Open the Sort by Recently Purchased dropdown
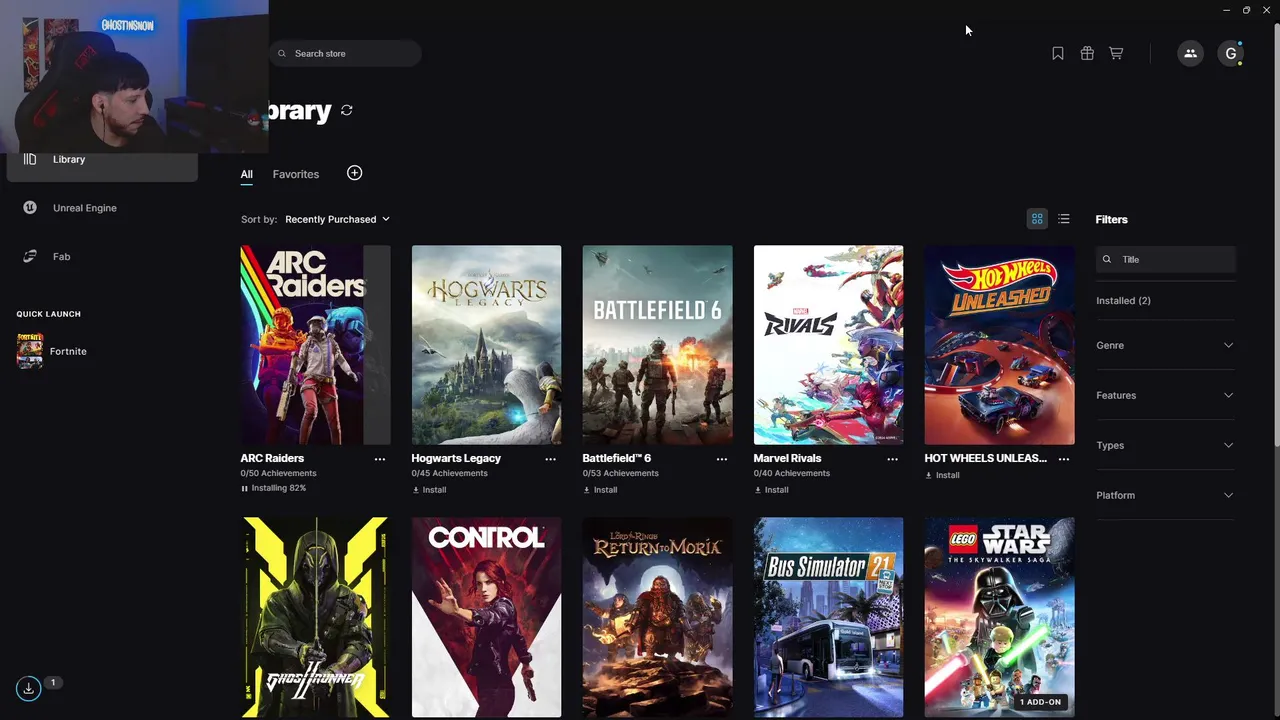Screen dimensions: 1280x720 tap(337, 219)
